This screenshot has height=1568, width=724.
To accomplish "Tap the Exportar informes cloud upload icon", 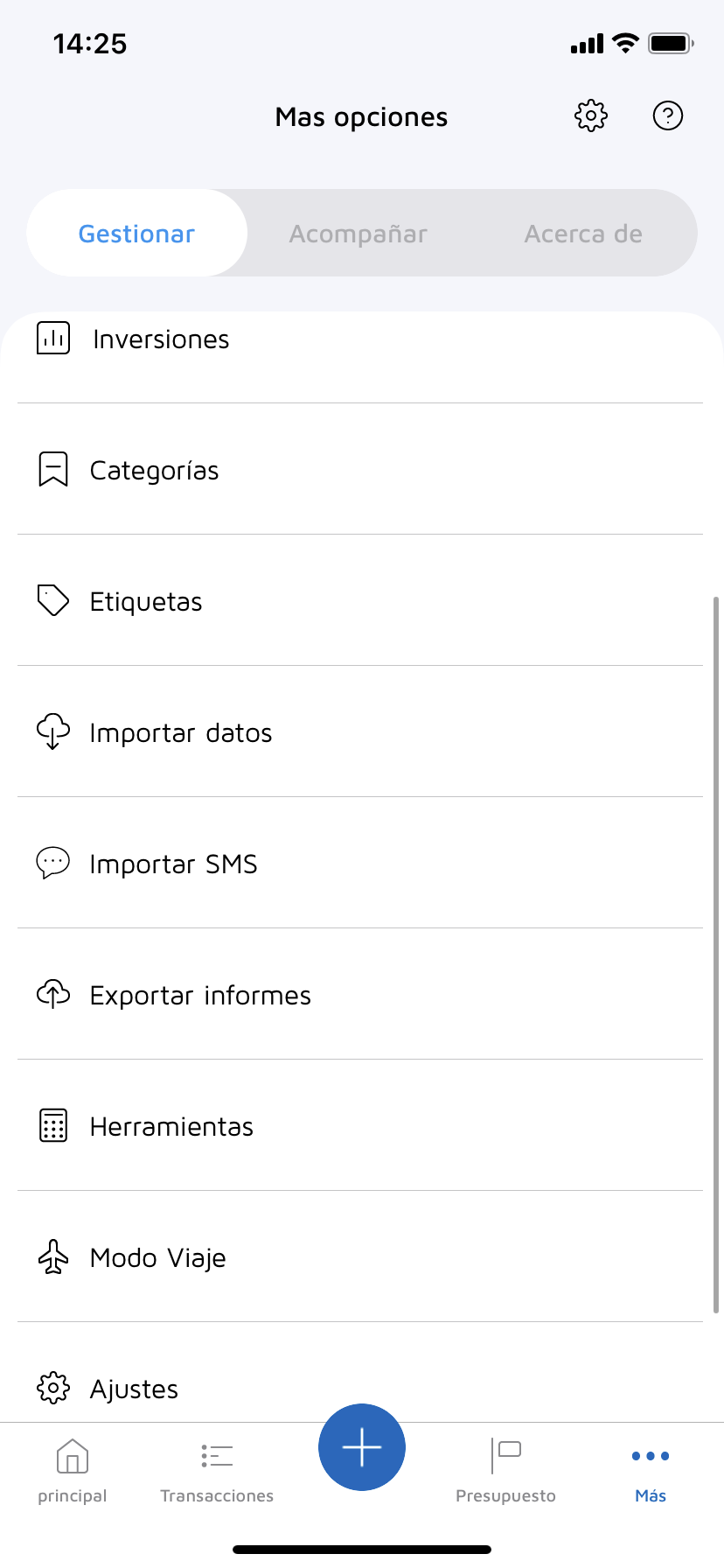I will (x=53, y=994).
